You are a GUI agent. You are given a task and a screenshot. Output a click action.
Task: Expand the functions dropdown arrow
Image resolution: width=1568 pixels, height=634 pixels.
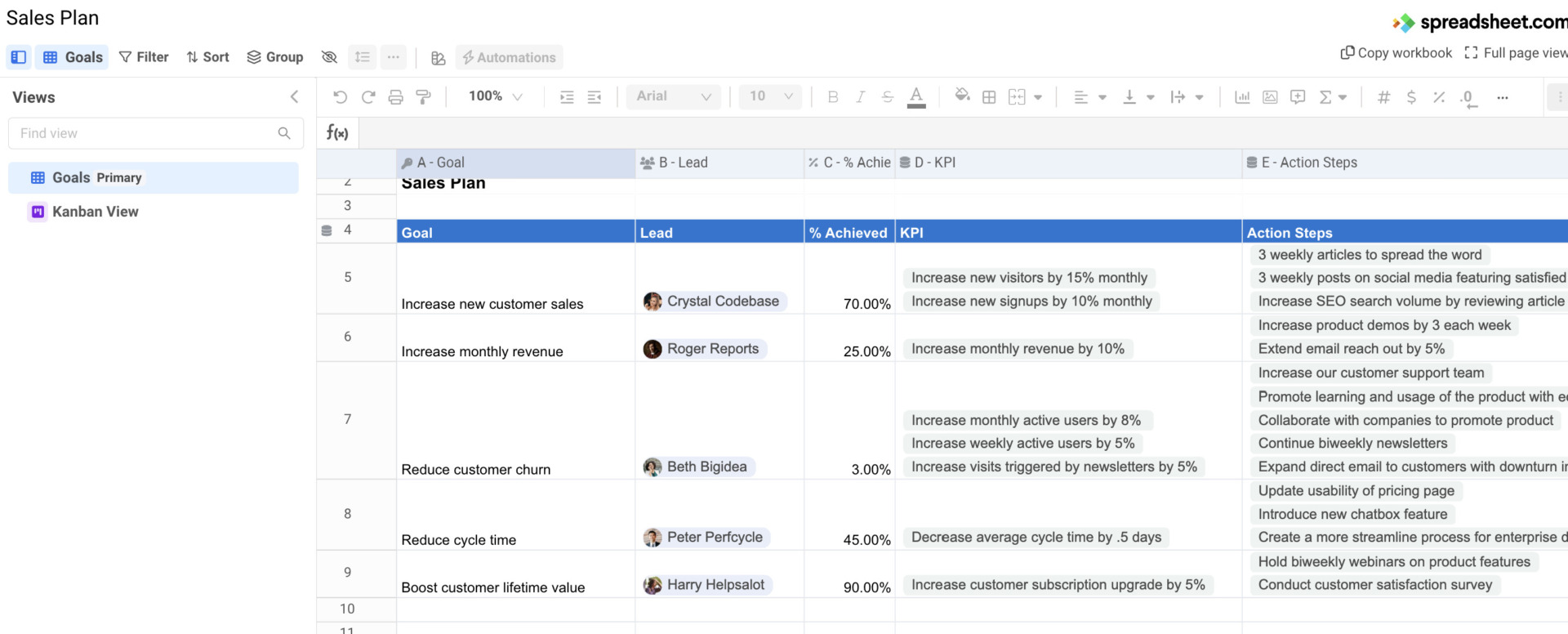point(1343,97)
